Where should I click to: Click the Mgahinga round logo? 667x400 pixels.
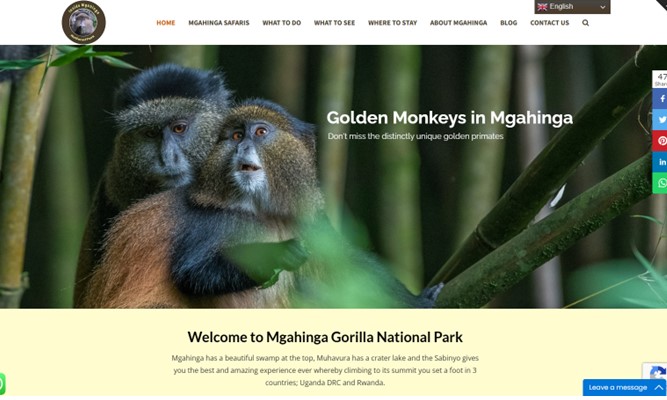(x=83, y=22)
